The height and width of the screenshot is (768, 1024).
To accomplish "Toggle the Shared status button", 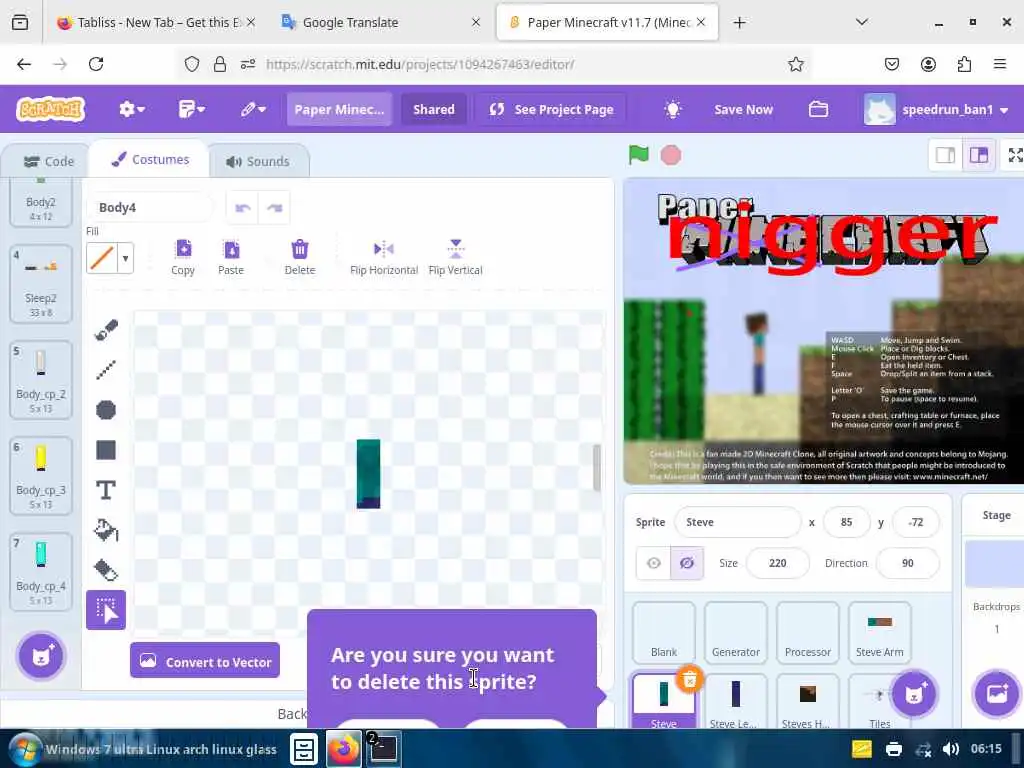I will 434,109.
